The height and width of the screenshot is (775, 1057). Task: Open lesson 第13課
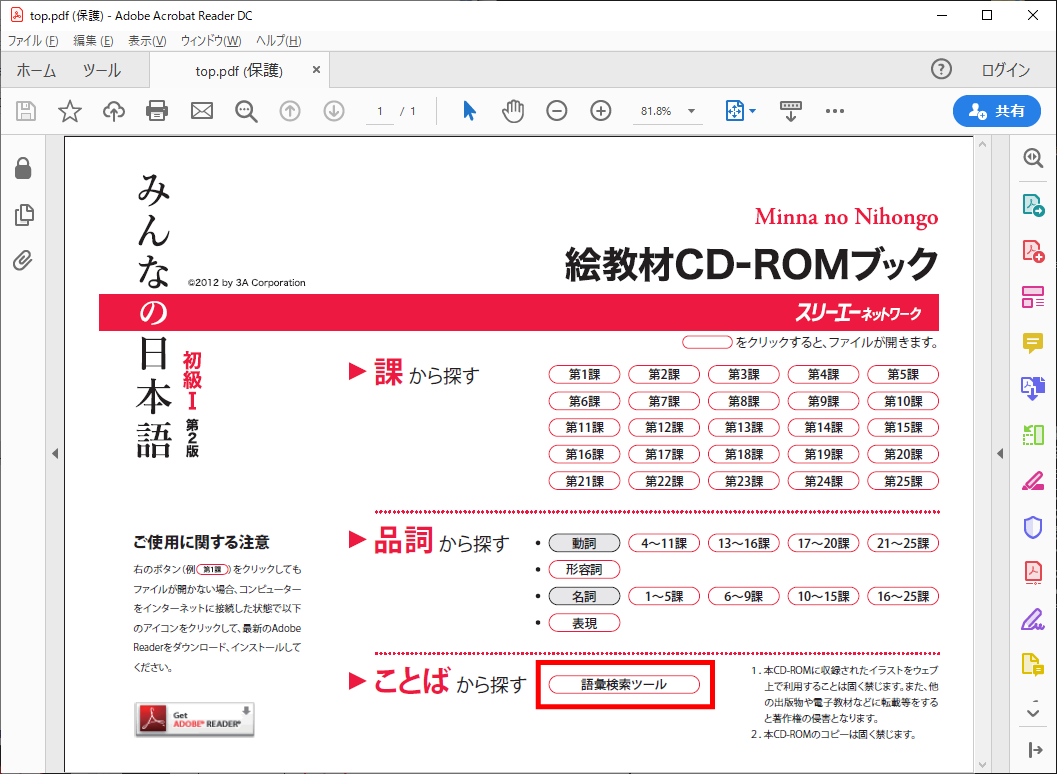pos(744,428)
